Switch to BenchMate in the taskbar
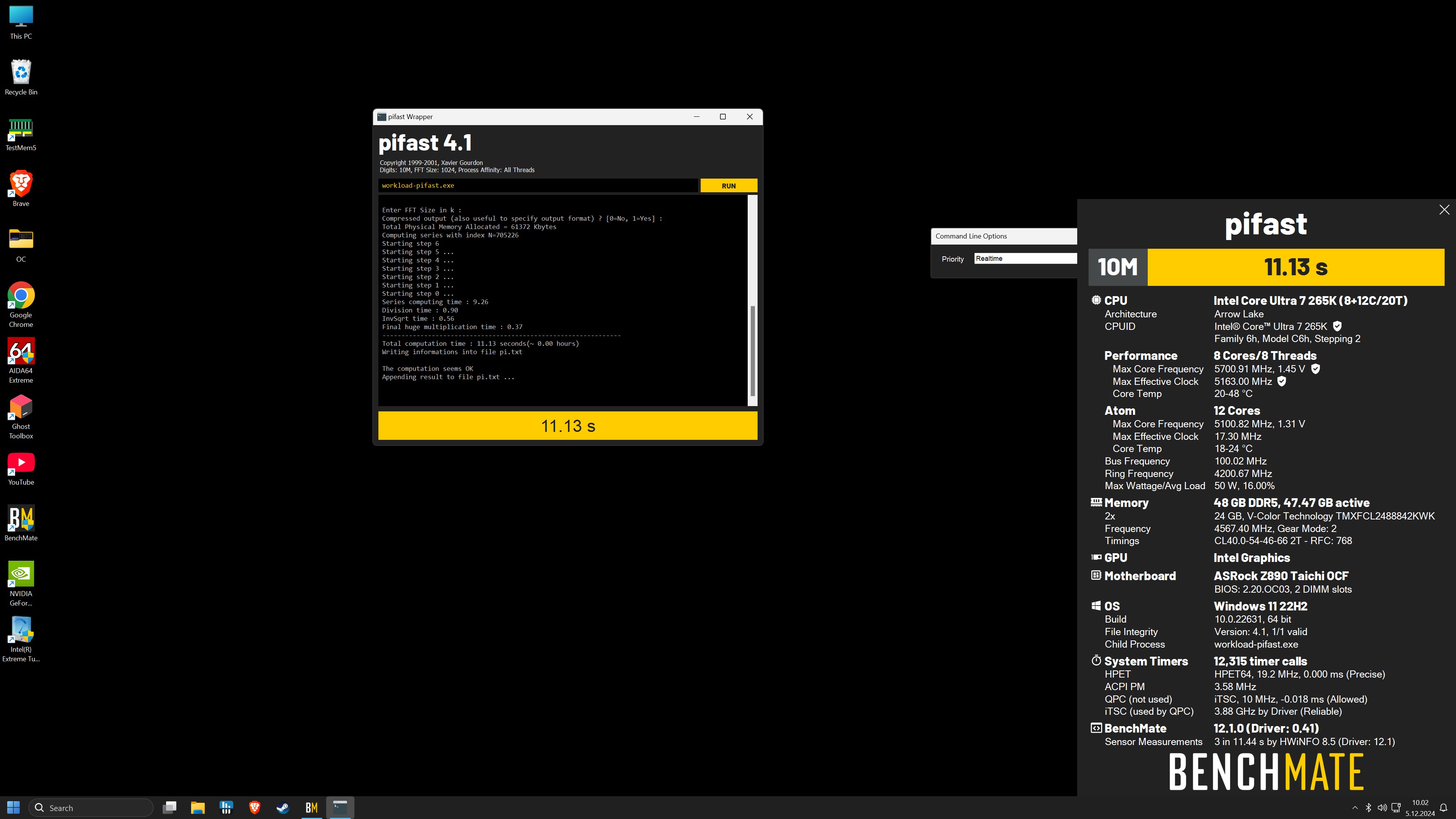The width and height of the screenshot is (1456, 819). 311,808
